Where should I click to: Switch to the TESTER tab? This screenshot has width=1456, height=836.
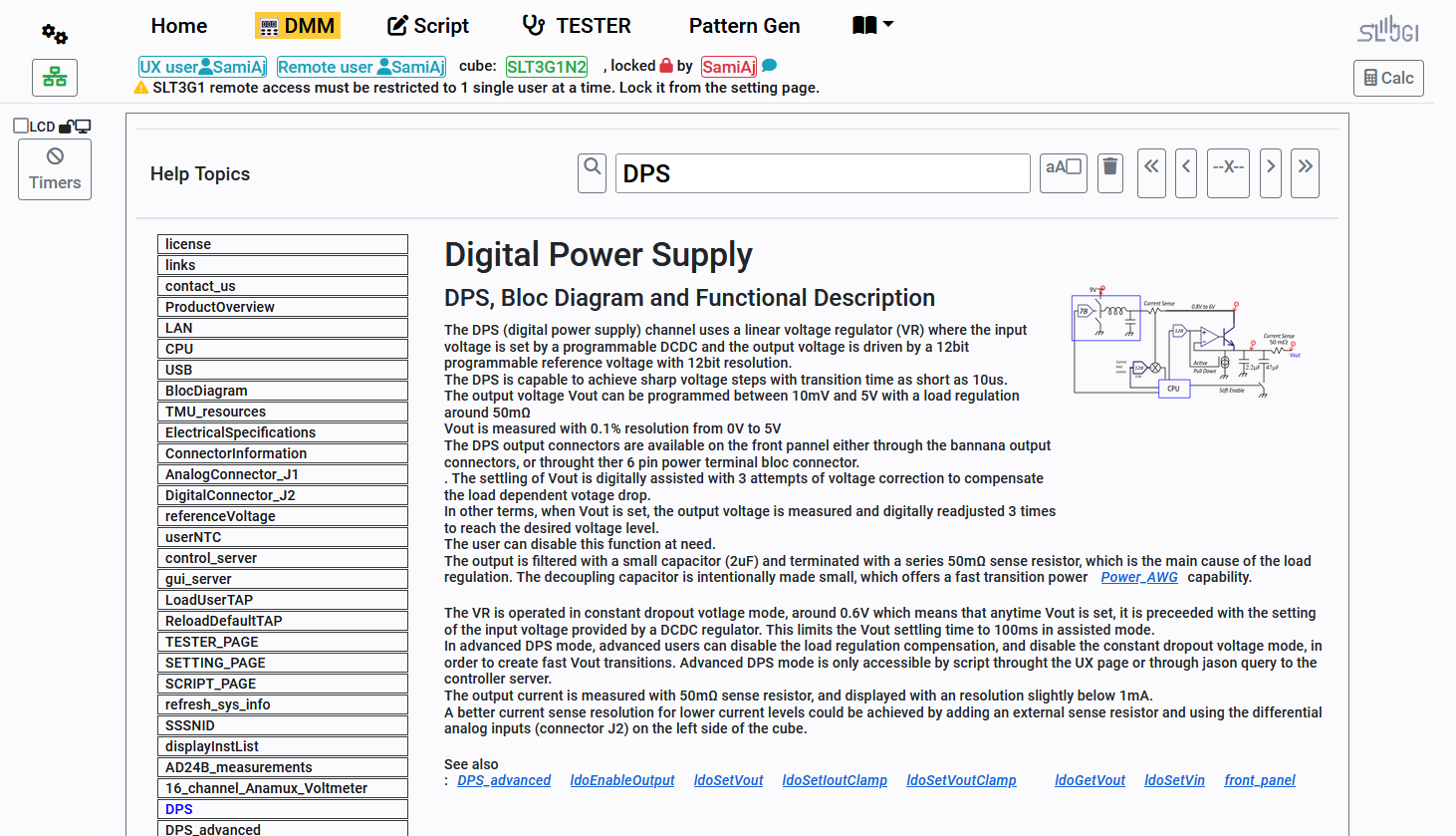click(x=577, y=26)
